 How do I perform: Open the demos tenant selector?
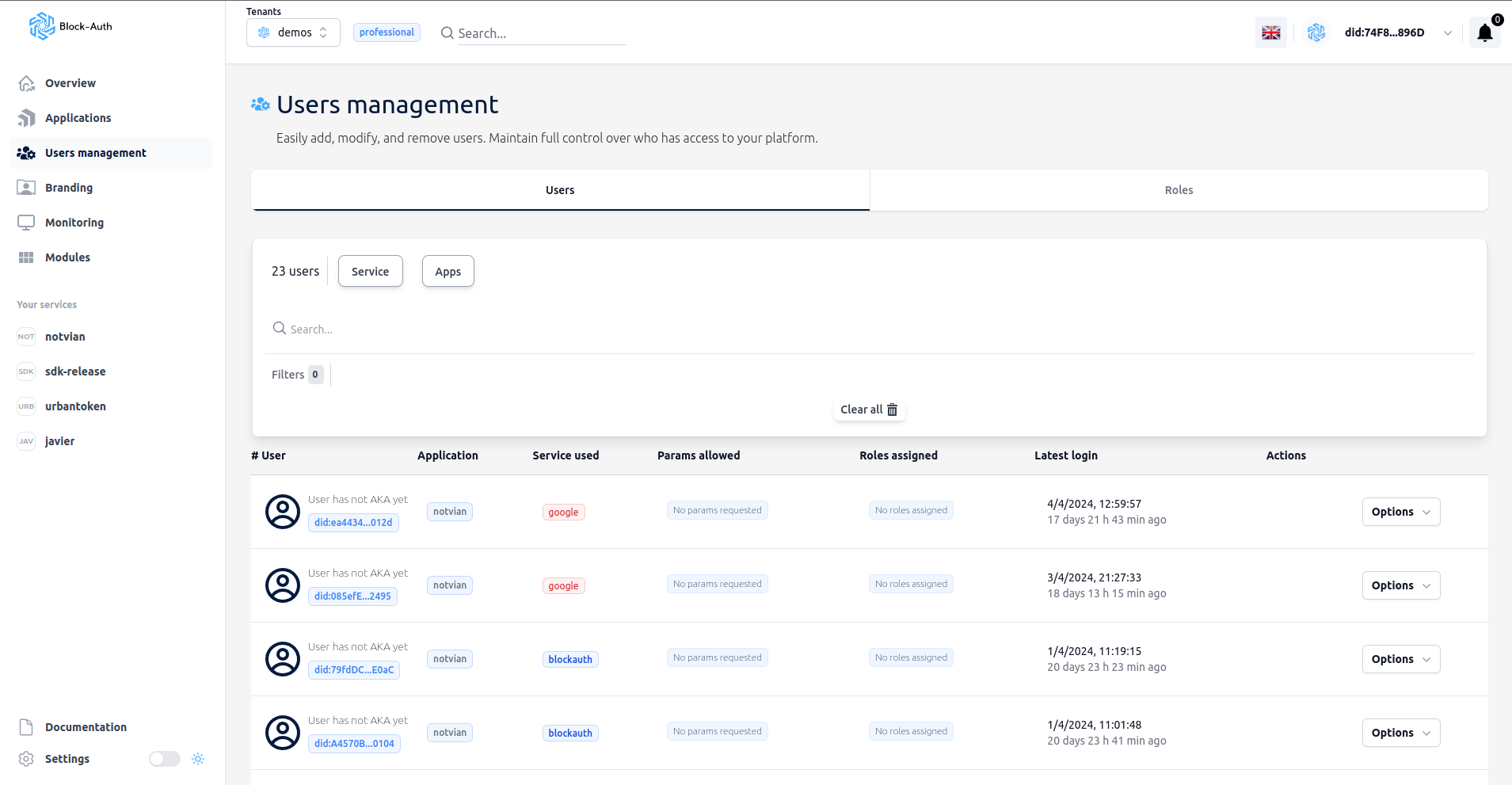pos(293,32)
